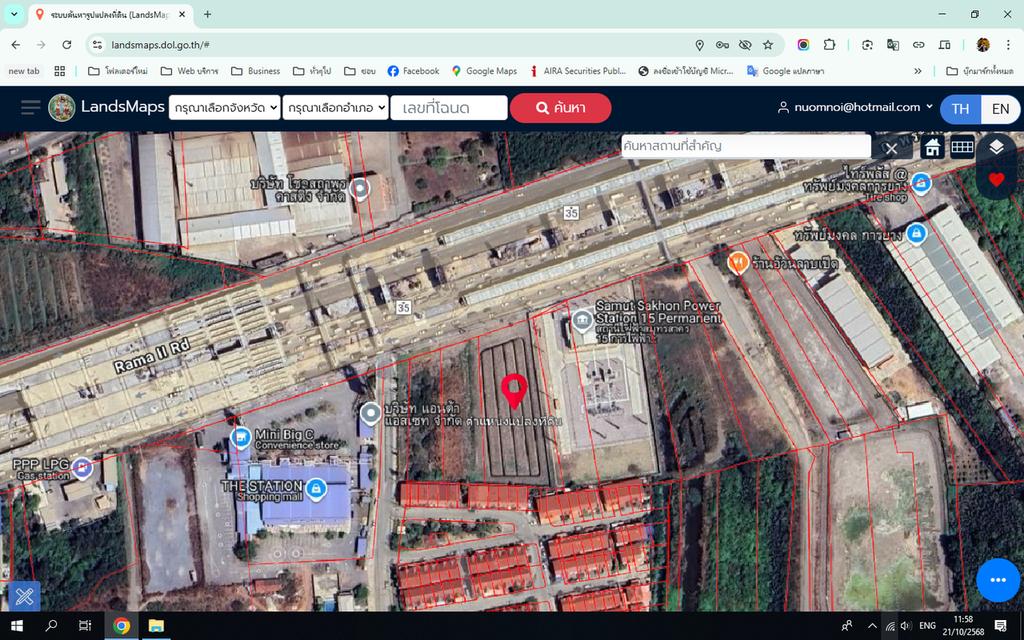Expand the district selection dropdown
Image resolution: width=1024 pixels, height=640 pixels.
(x=334, y=108)
